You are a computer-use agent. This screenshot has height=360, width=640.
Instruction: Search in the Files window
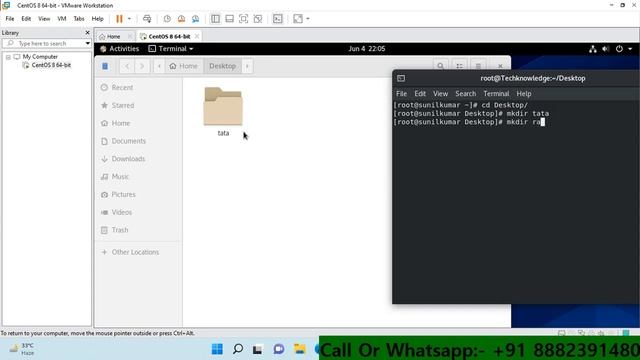(440, 66)
